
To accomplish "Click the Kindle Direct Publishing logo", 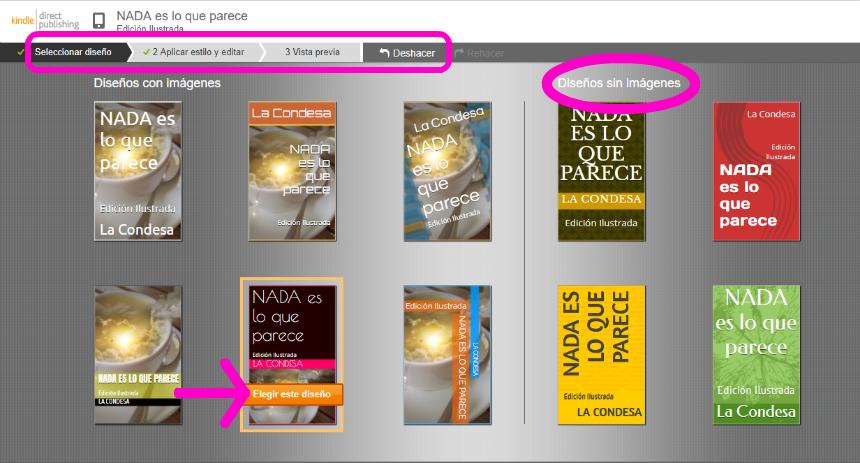I will [45, 20].
